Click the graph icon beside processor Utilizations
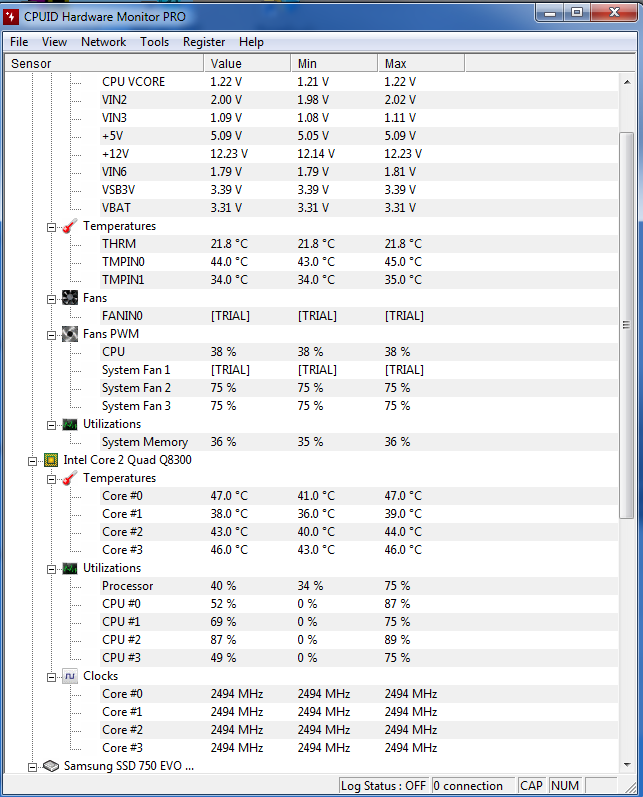643x797 pixels. click(70, 568)
